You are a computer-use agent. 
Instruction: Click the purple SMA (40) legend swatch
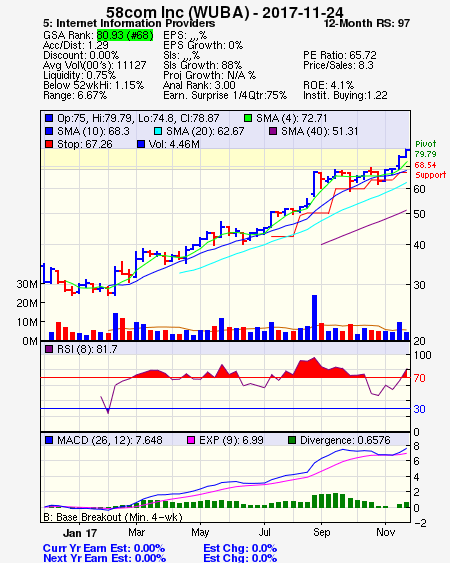(x=273, y=131)
